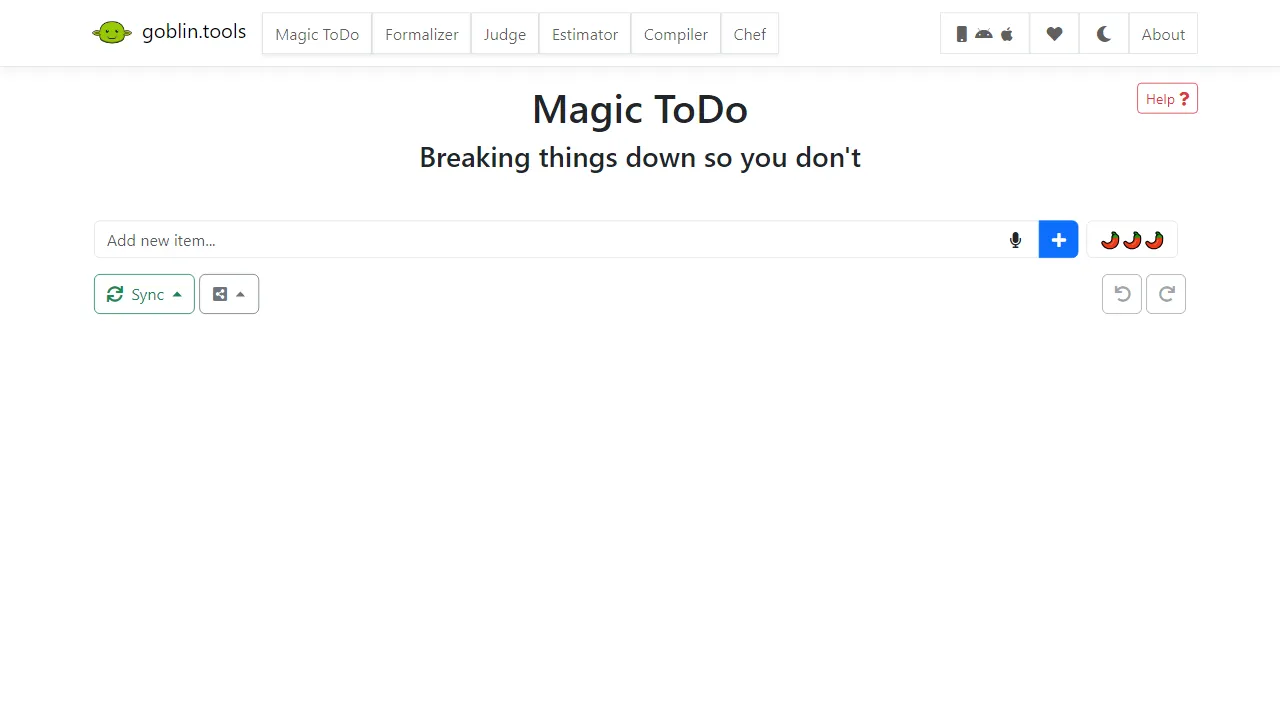Click the green goblin logo icon

click(x=112, y=33)
